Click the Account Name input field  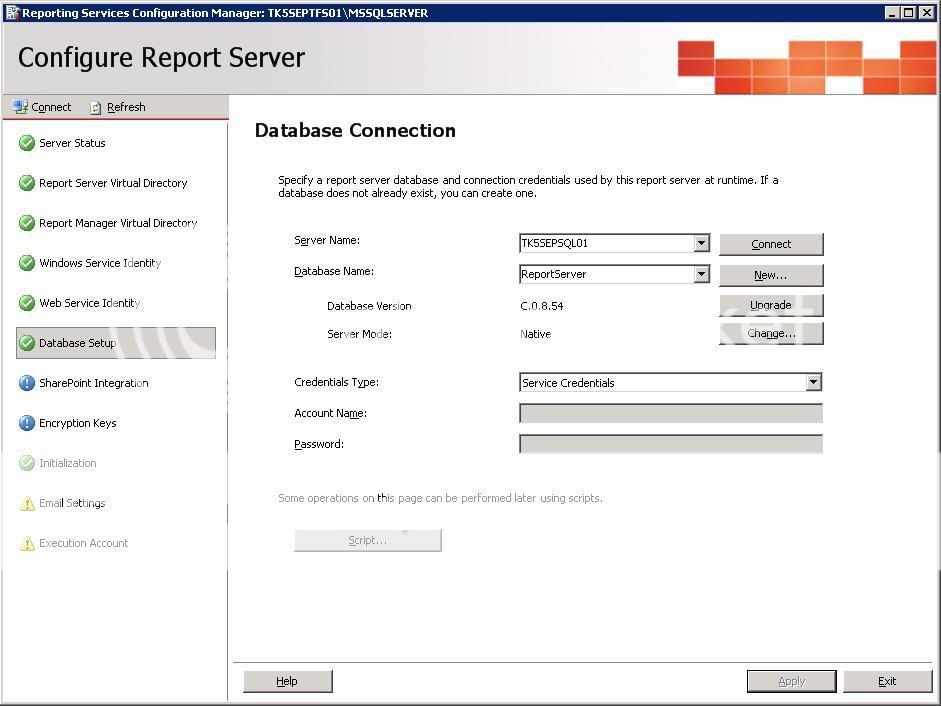pos(670,413)
